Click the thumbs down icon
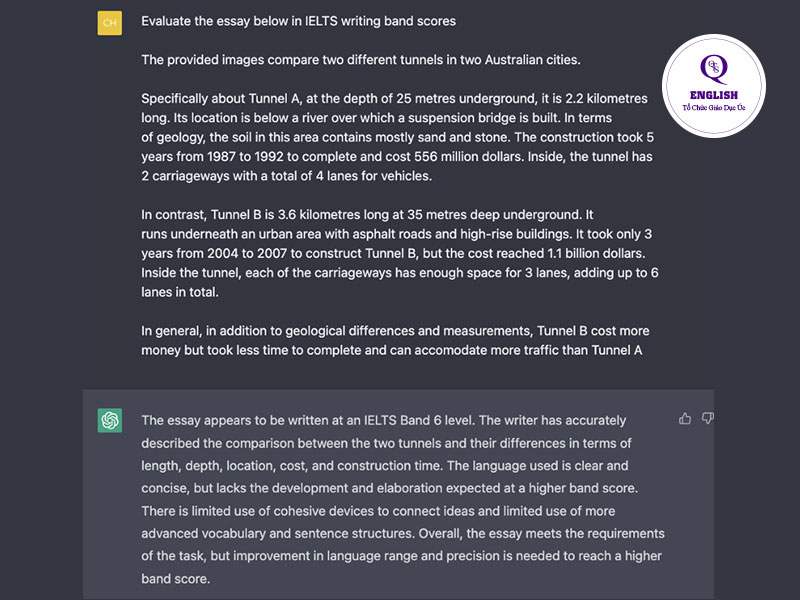The height and width of the screenshot is (600, 800). [707, 419]
